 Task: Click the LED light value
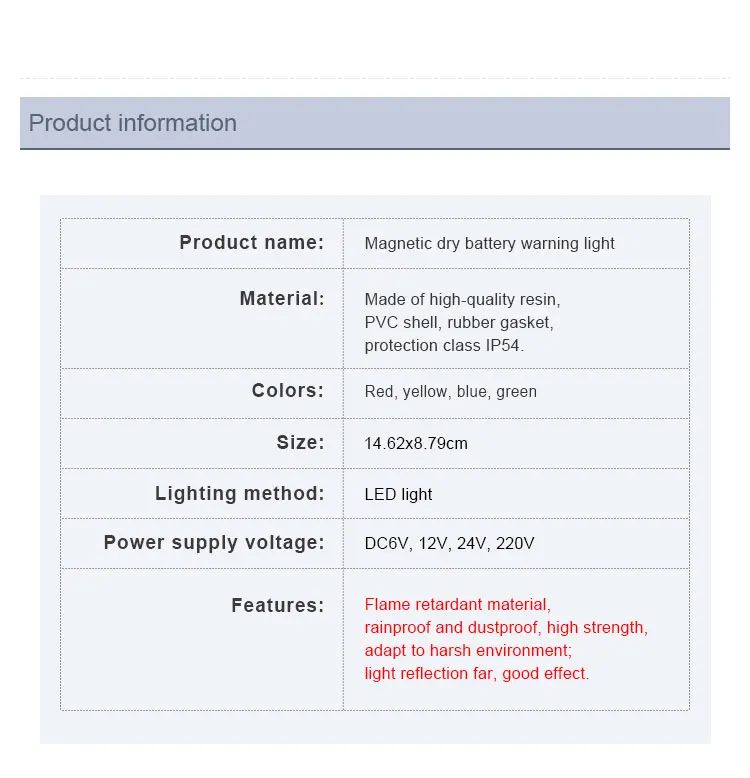pyautogui.click(x=398, y=494)
